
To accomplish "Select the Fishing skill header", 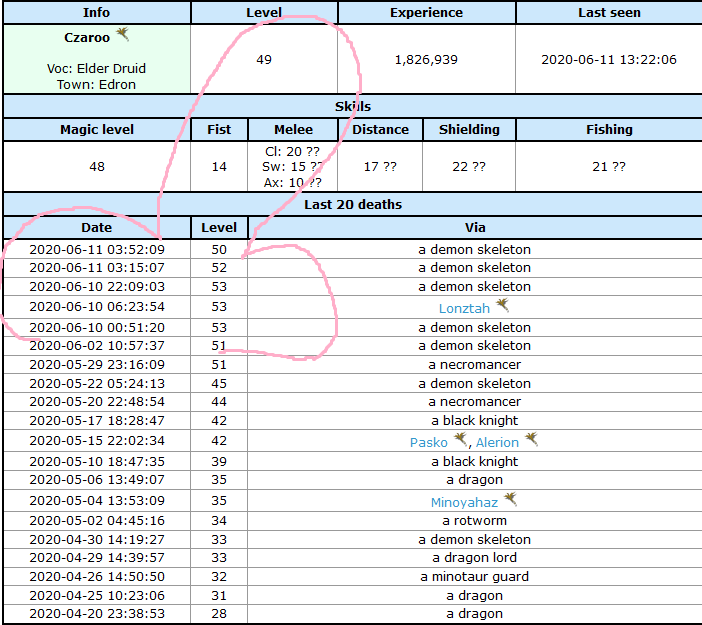I will pos(609,129).
